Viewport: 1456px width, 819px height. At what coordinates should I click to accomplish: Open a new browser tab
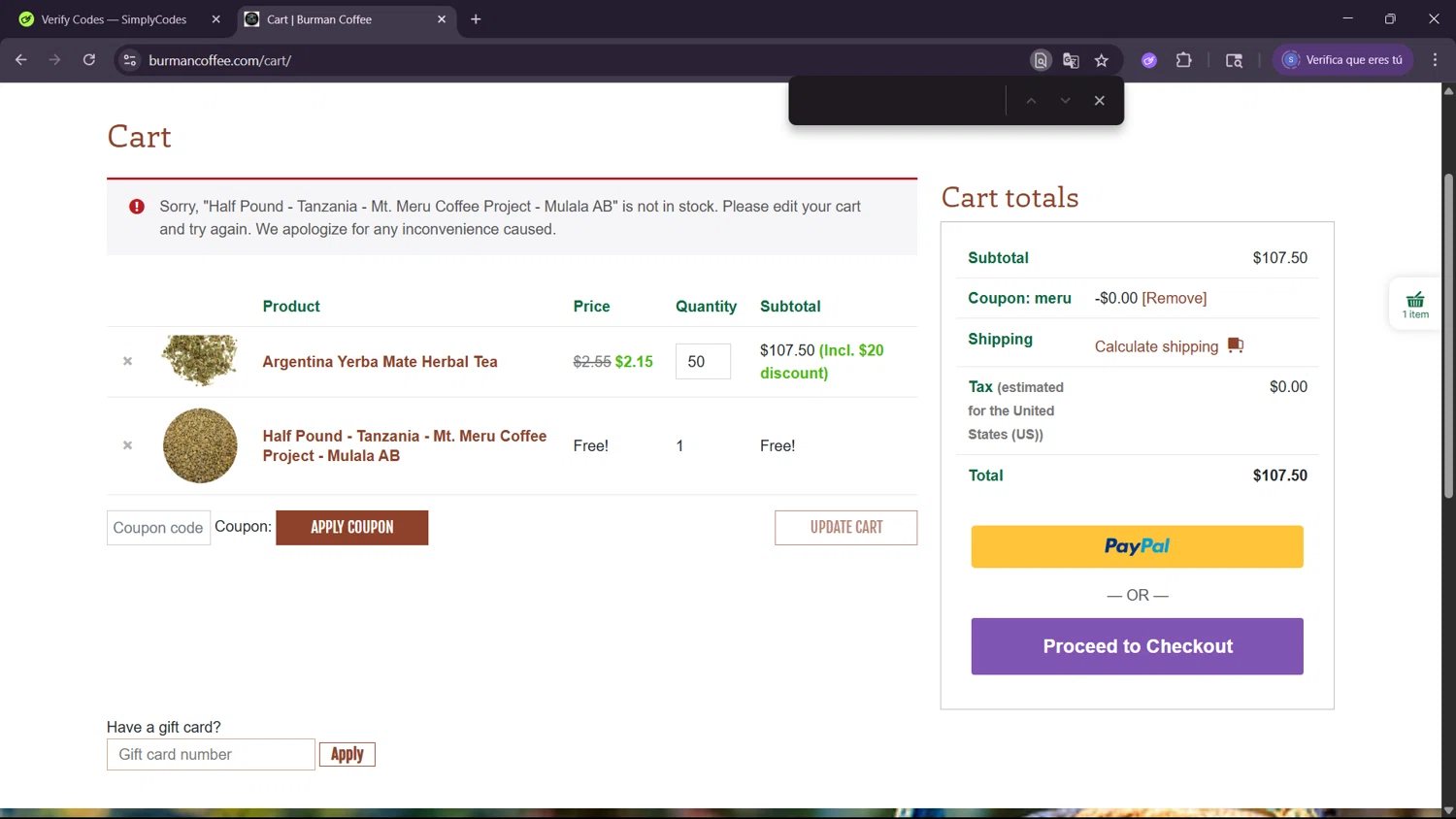click(476, 19)
